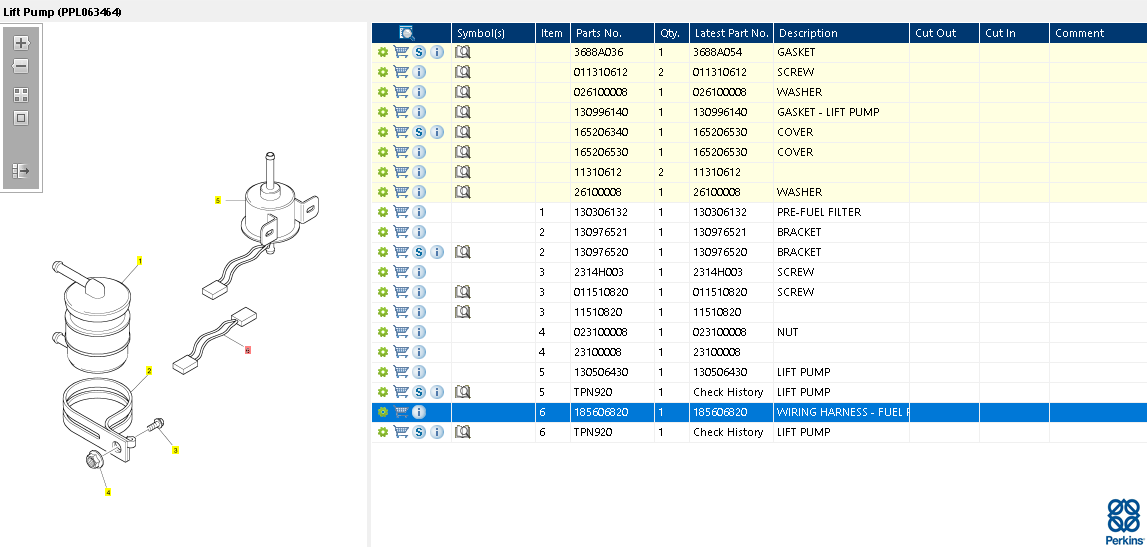Click the Cut In column header

(x=1015, y=33)
